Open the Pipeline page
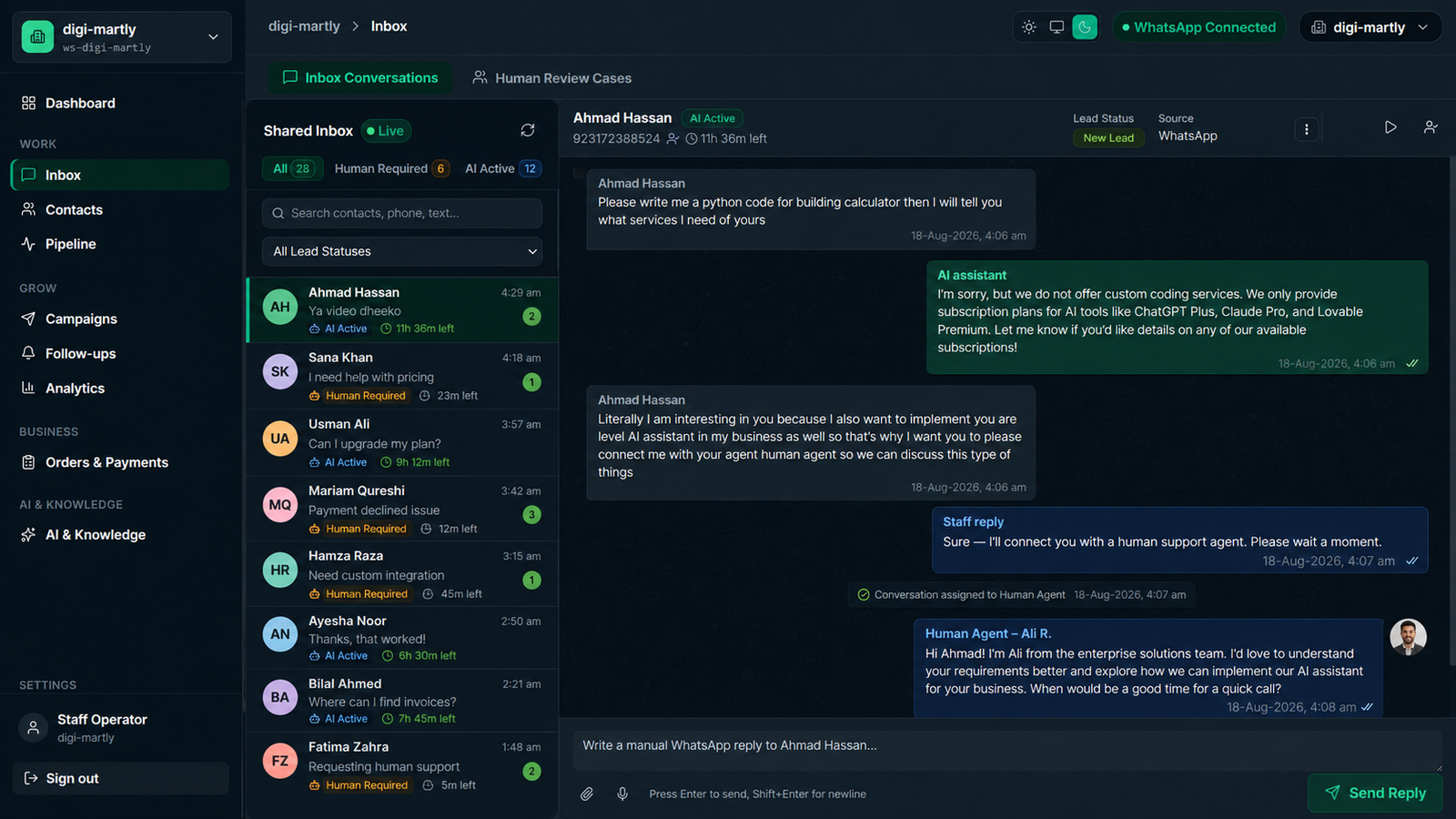Viewport: 1456px width, 819px height. (x=120, y=244)
